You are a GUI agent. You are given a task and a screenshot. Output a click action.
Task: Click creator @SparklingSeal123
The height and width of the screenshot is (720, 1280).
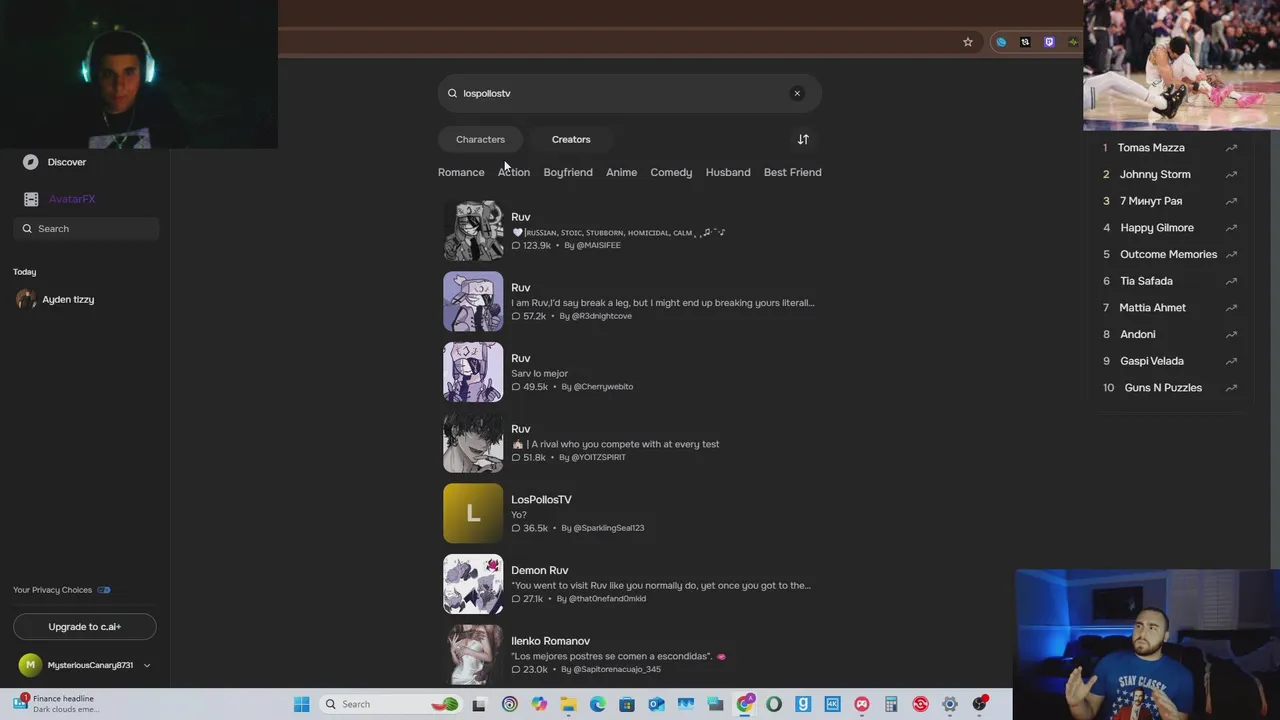point(608,528)
